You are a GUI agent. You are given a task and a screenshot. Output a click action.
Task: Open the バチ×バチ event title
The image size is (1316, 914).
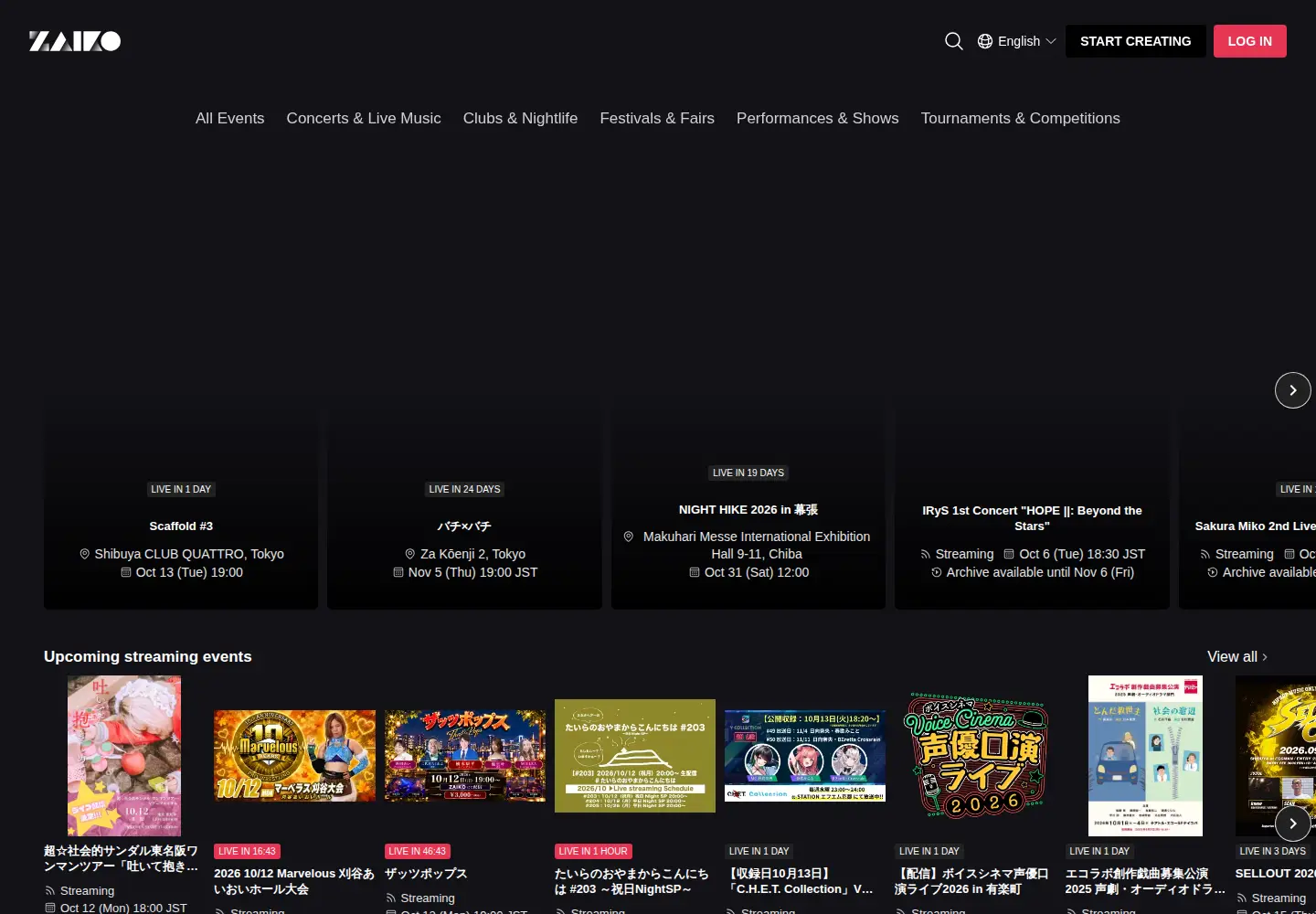464,526
